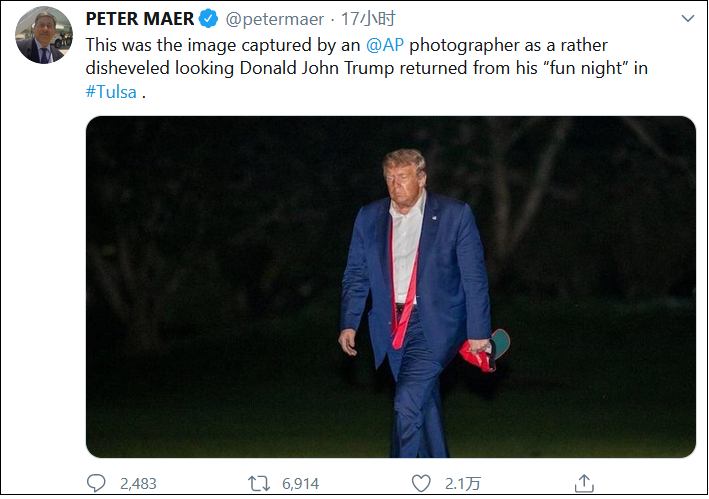Click the retweet arrows icon
Image resolution: width=709 pixels, height=499 pixels.
click(x=259, y=483)
